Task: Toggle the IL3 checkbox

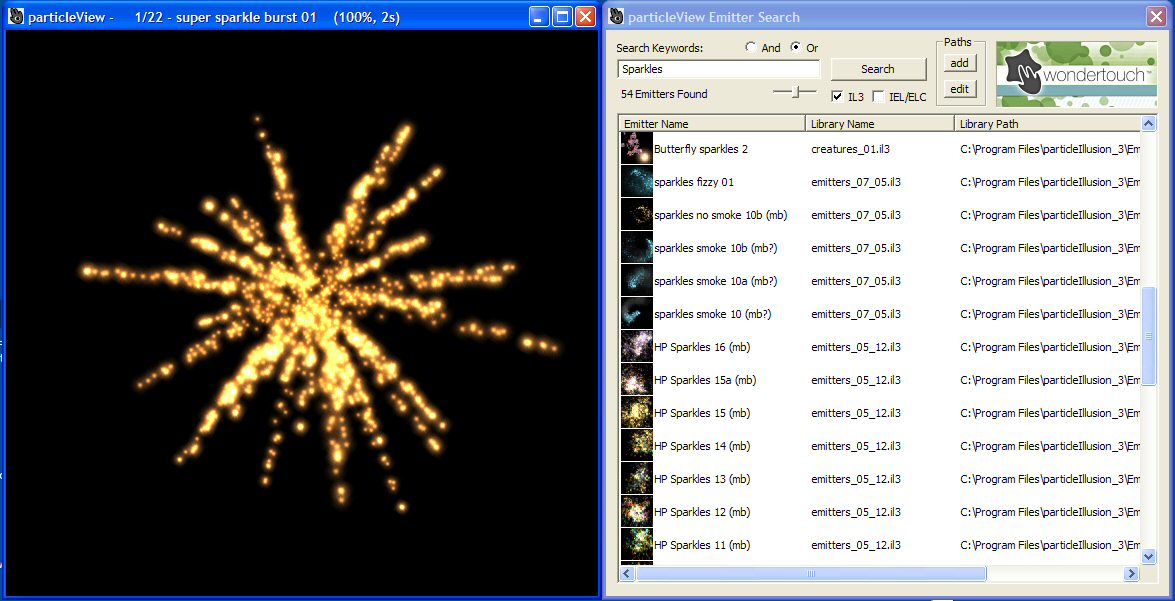Action: tap(837, 96)
